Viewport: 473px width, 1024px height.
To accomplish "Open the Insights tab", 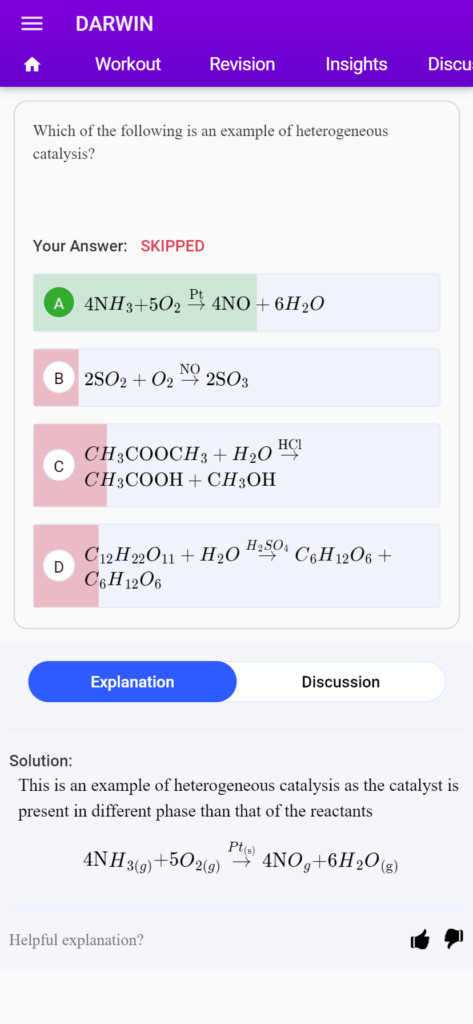I will coord(356,64).
